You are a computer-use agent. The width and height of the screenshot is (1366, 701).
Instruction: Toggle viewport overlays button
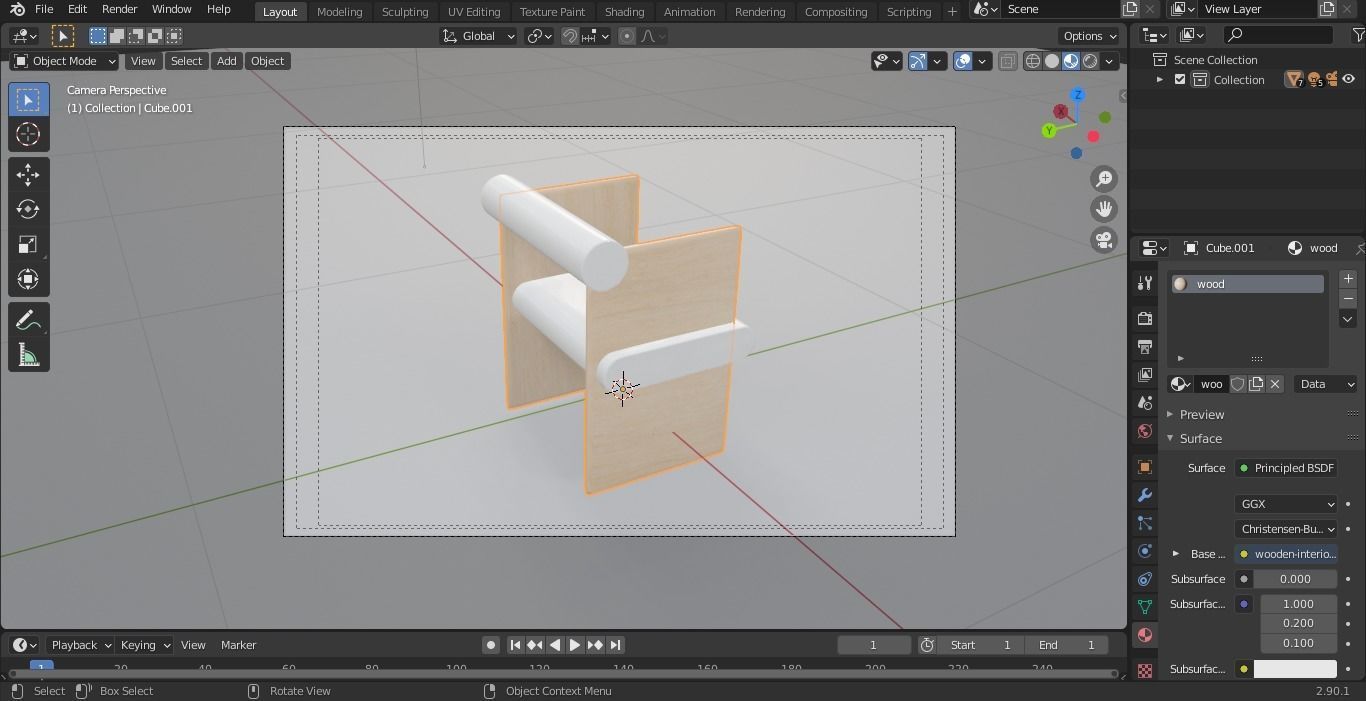963,61
